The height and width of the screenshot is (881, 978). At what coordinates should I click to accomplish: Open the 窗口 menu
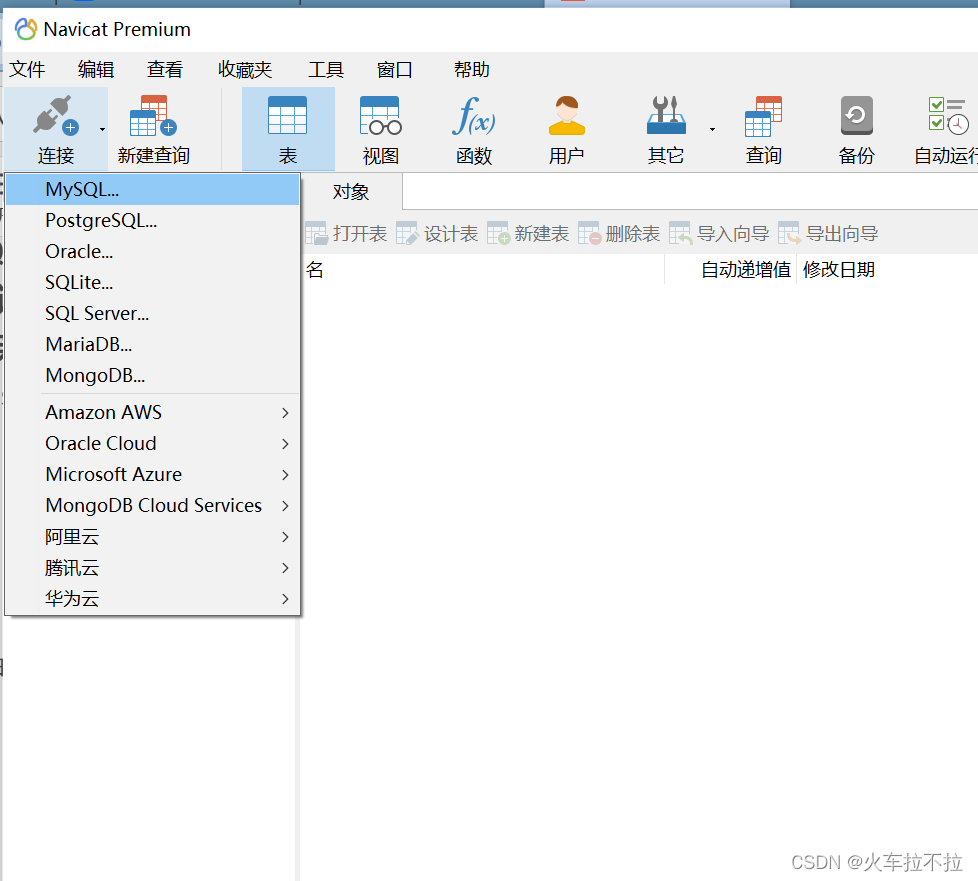(x=394, y=69)
